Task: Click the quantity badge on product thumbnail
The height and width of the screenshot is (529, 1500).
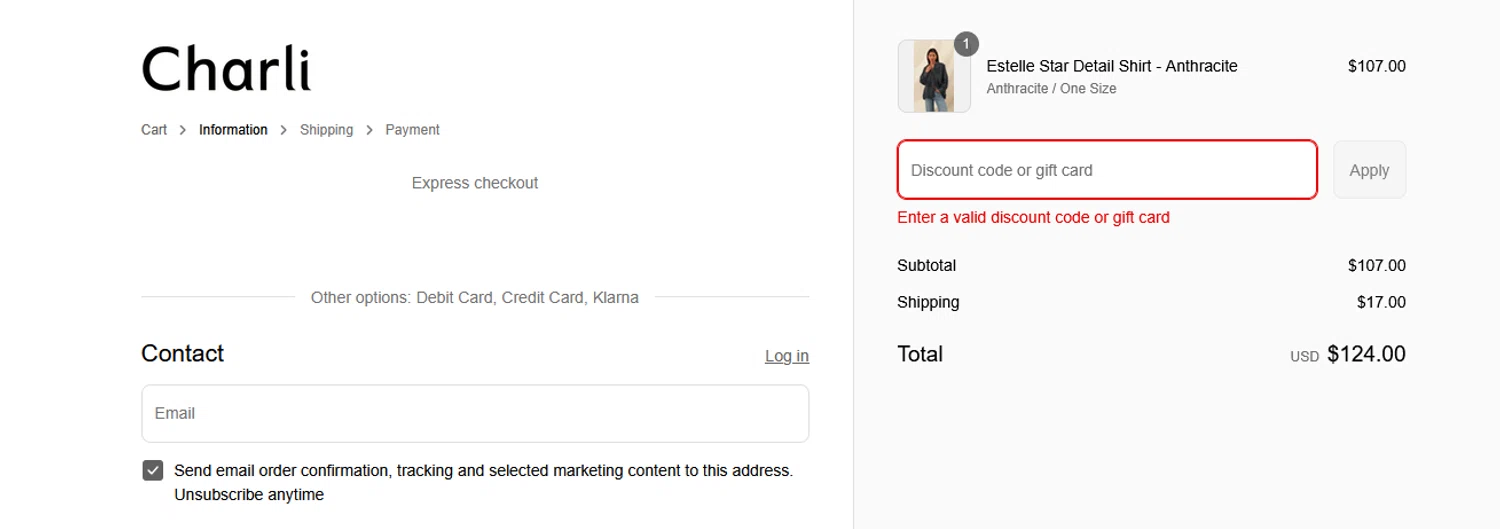Action: pos(966,44)
